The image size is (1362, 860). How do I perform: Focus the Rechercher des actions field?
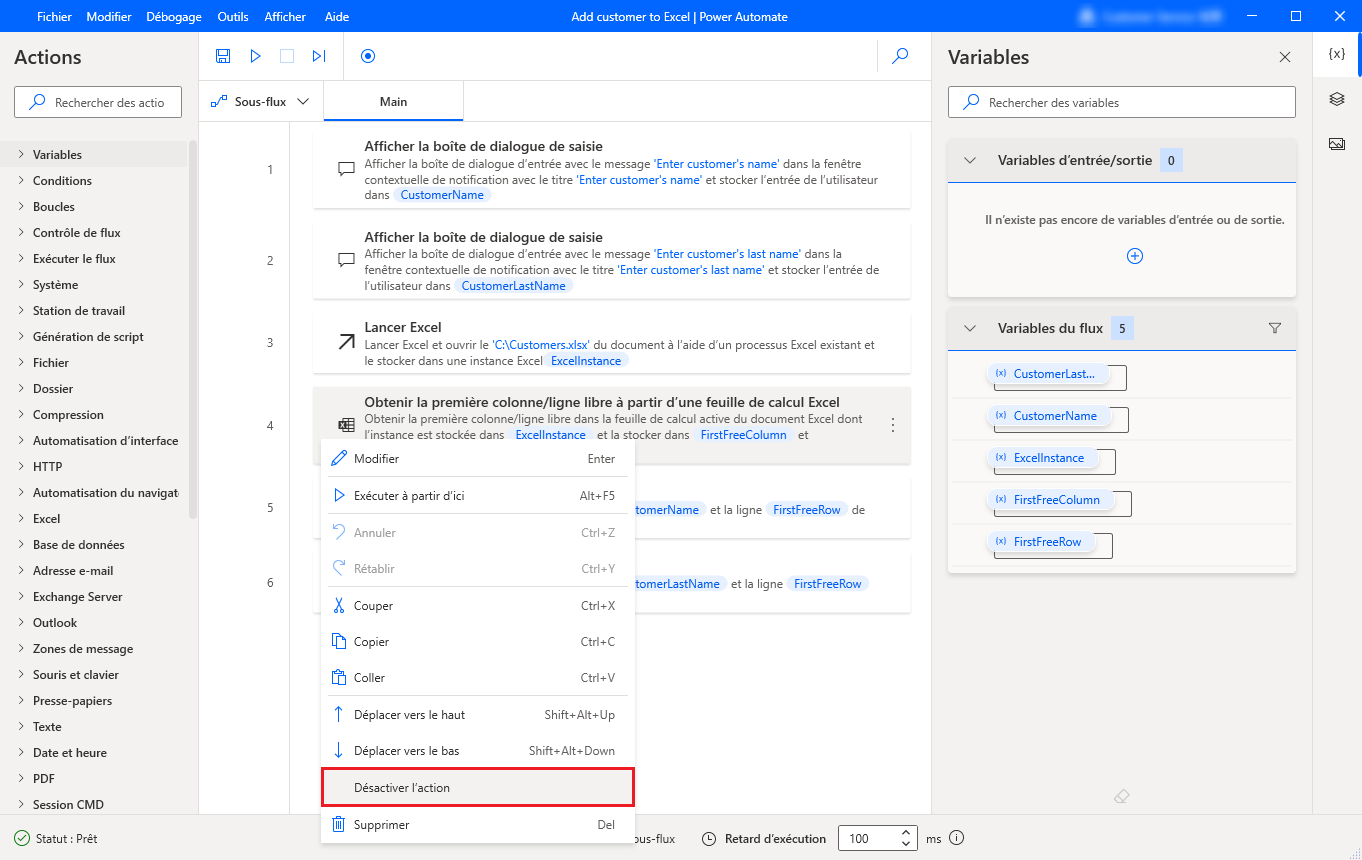point(98,102)
